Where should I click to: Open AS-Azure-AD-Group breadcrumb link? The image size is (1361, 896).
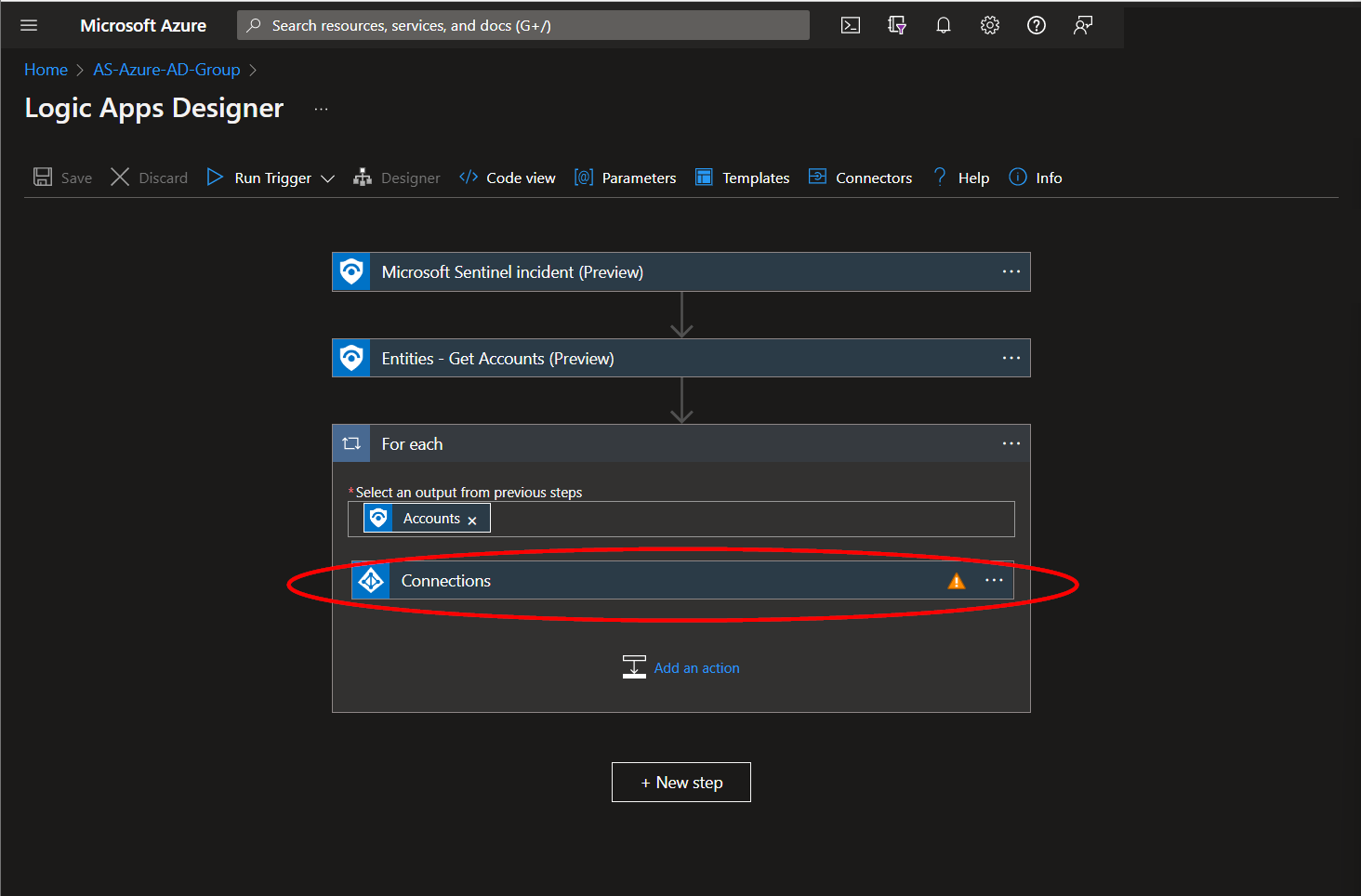[x=166, y=70]
